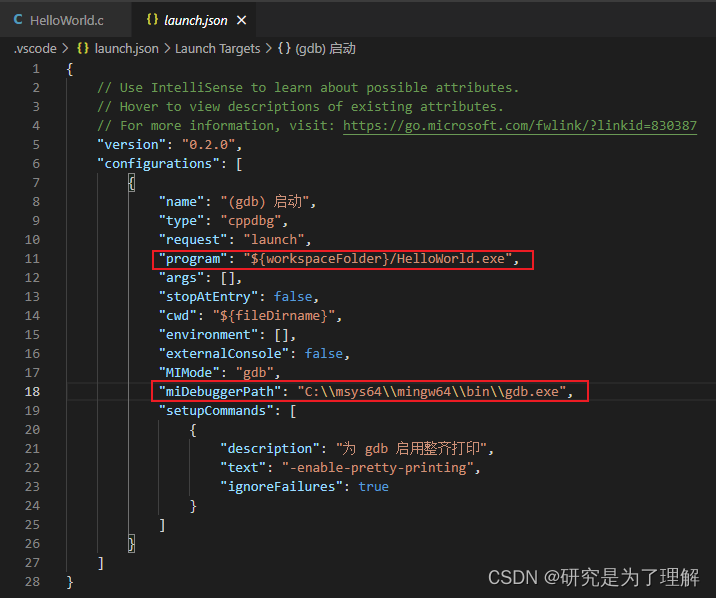Click the "为 gdb 启用整齐打印" description value
Viewport: 716px width, 598px height.
tap(411, 449)
